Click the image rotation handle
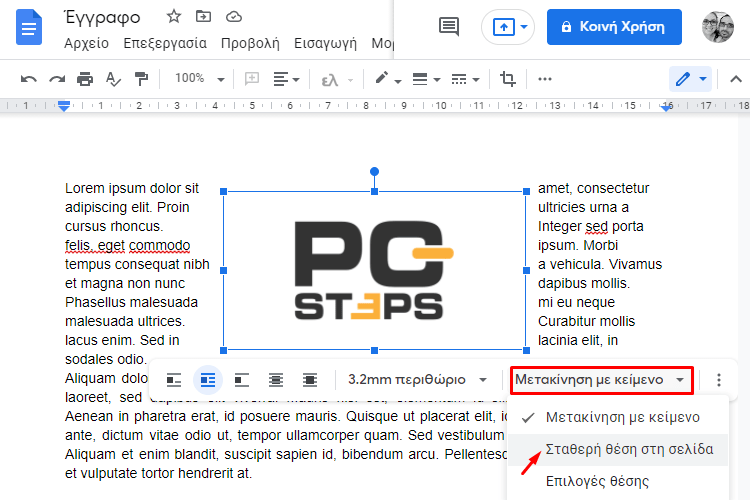The width and height of the screenshot is (750, 500). click(375, 171)
